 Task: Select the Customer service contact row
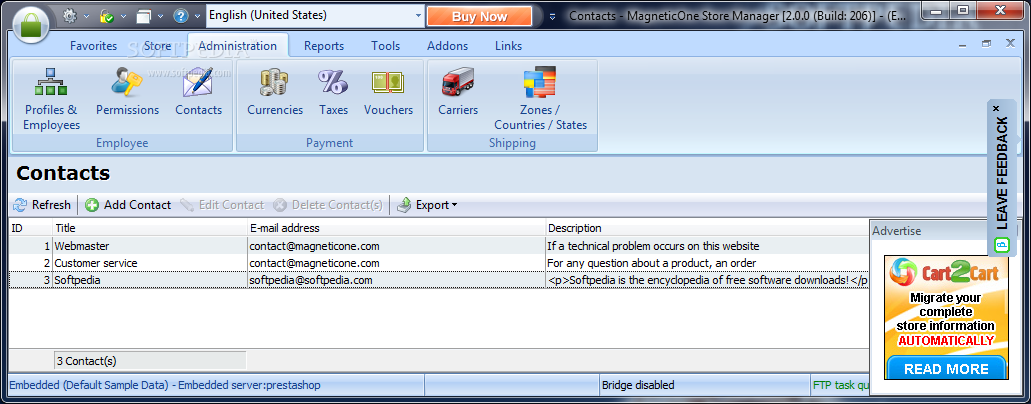(x=439, y=263)
